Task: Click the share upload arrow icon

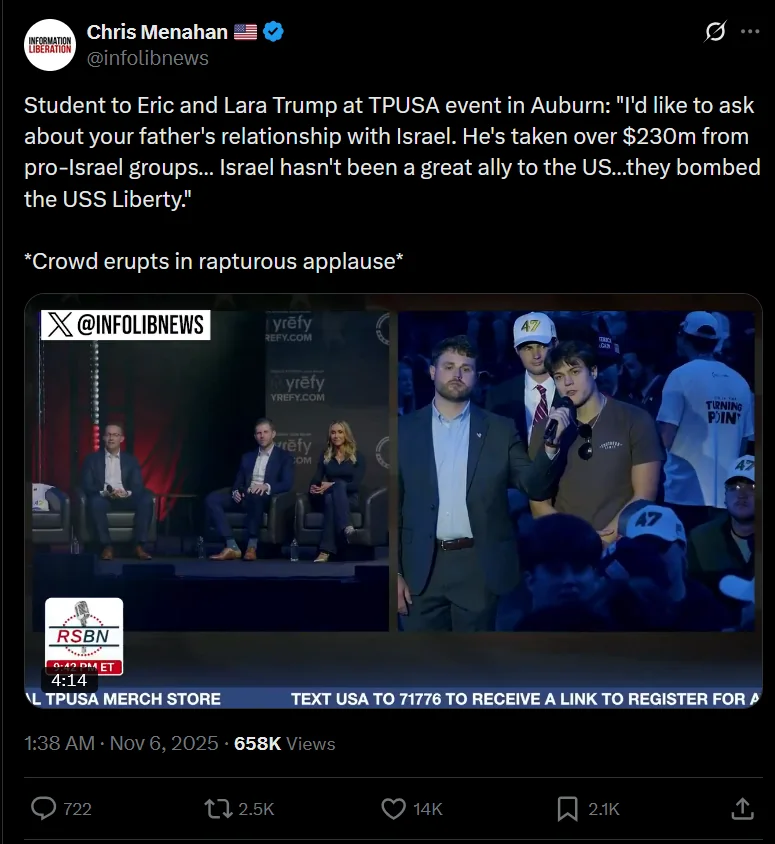Action: [x=742, y=808]
